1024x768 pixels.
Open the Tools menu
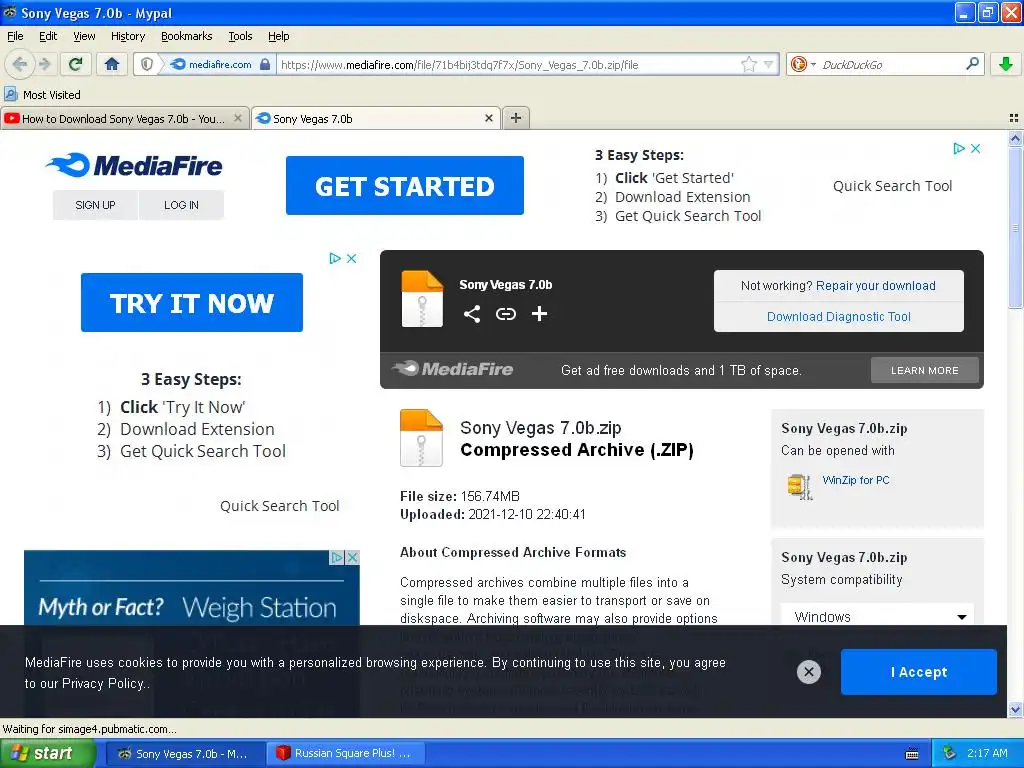pyautogui.click(x=240, y=36)
